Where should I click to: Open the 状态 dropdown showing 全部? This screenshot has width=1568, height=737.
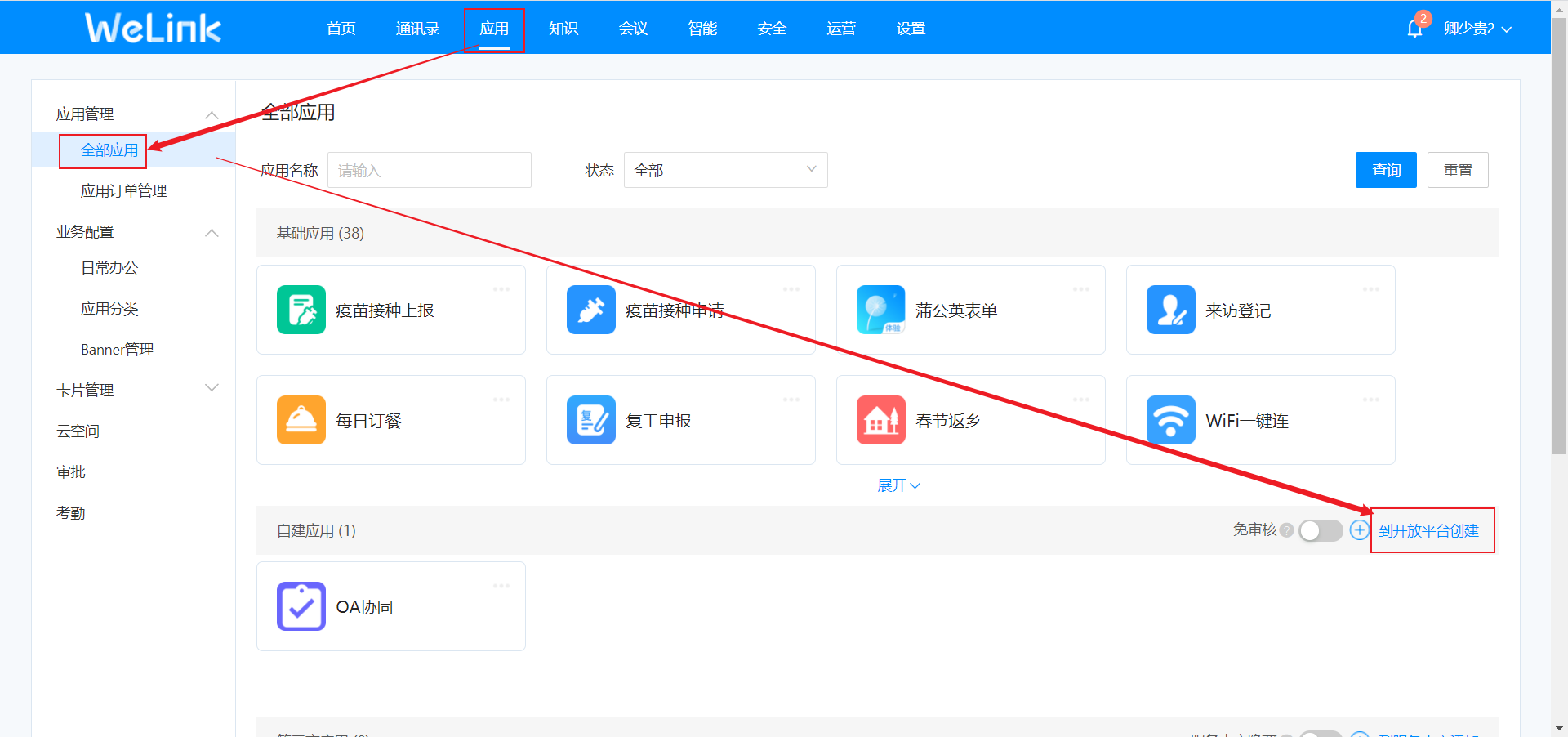pos(725,170)
